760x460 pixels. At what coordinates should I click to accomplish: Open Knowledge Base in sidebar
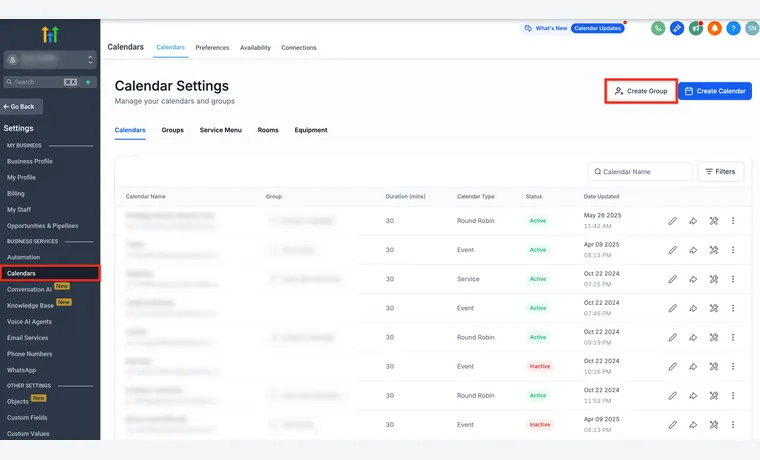click(x=30, y=305)
